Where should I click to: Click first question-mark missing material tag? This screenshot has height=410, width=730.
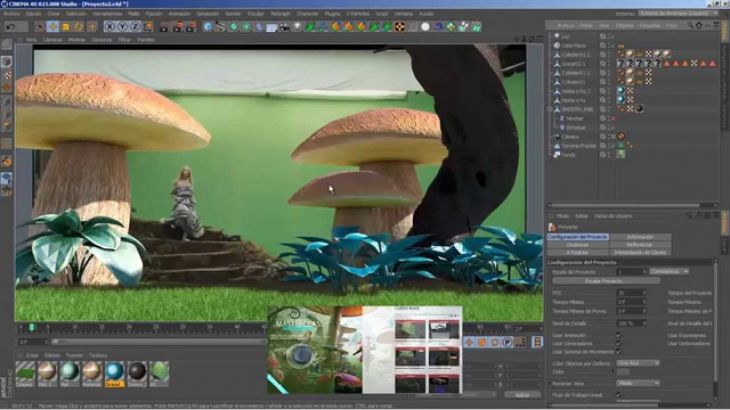(621, 64)
